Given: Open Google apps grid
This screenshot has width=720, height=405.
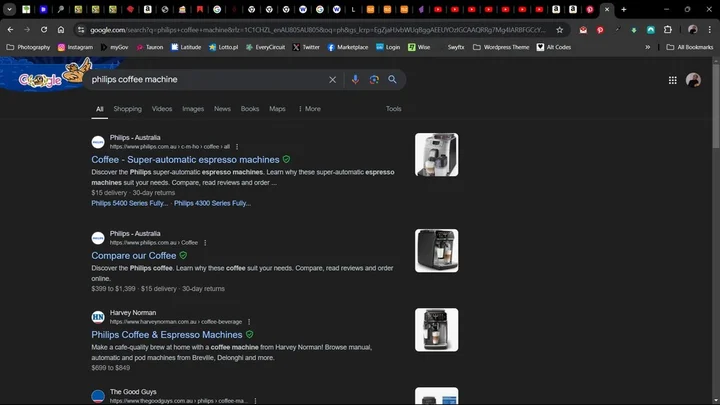Looking at the screenshot, I should point(672,80).
